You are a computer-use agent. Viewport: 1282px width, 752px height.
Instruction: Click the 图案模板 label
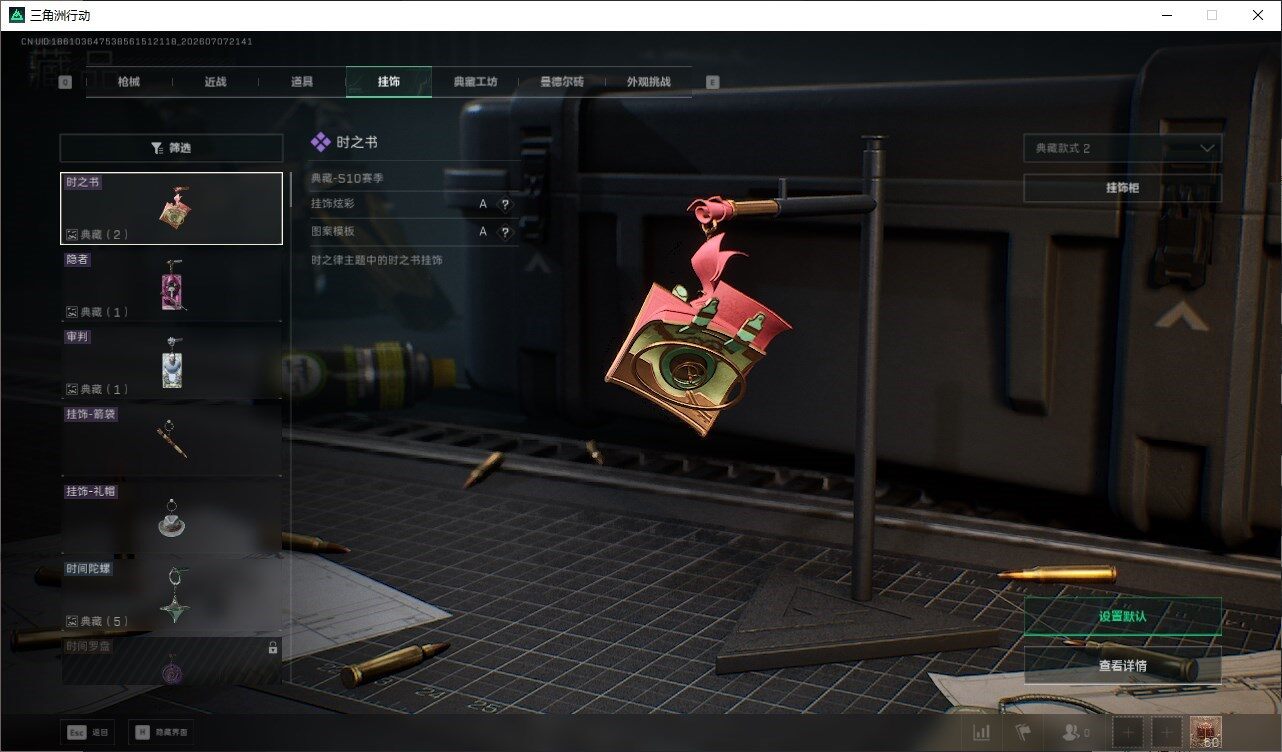tap(333, 232)
